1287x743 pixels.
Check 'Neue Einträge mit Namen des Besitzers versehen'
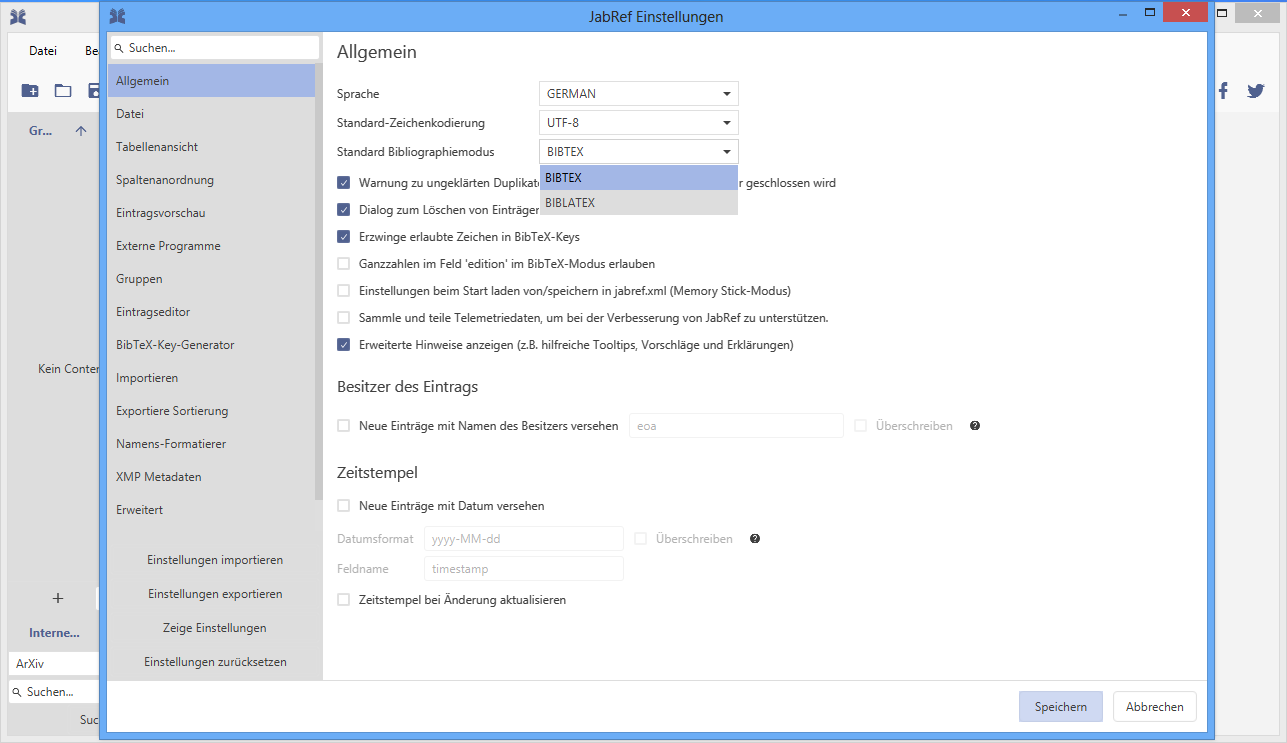(344, 426)
